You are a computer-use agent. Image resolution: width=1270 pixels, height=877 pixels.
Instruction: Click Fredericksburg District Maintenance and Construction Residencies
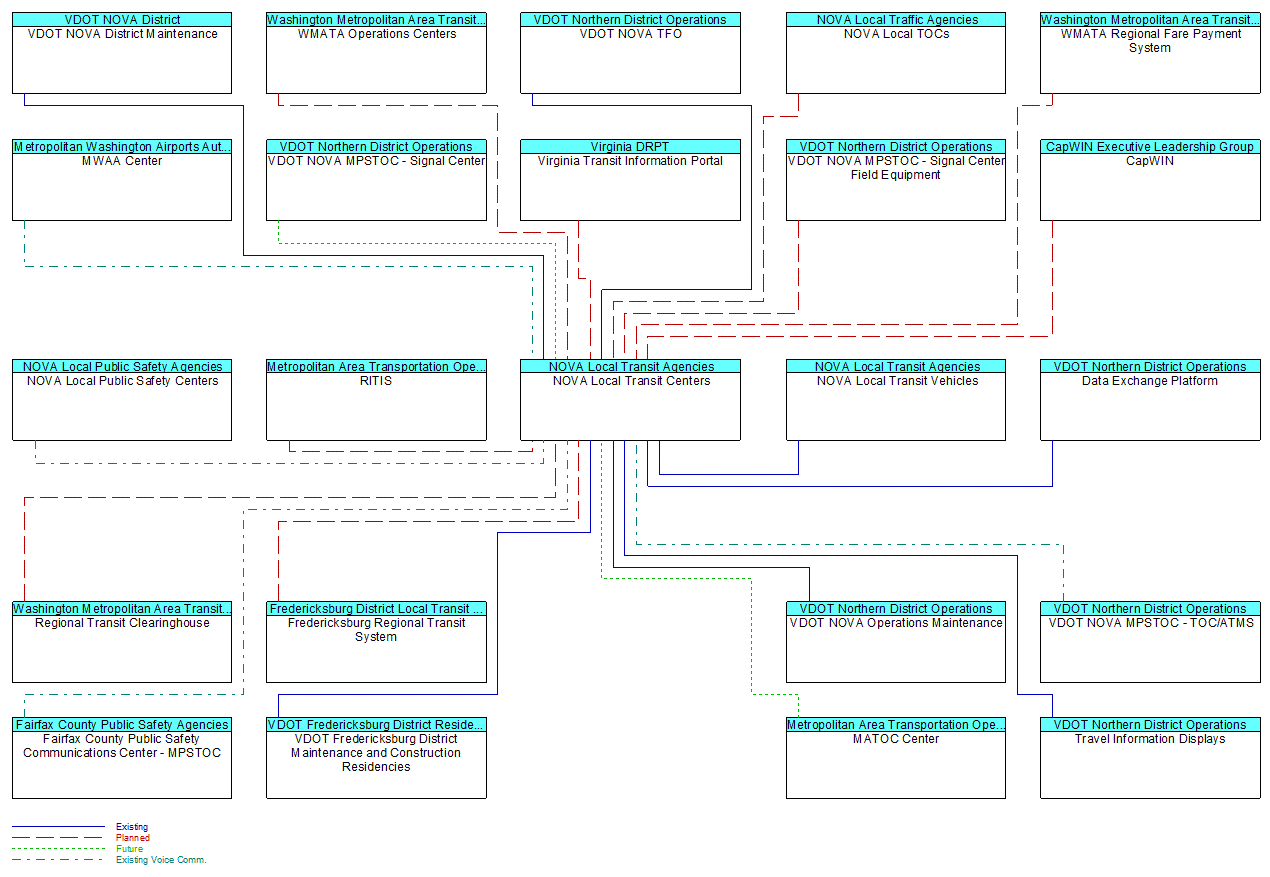click(x=376, y=758)
